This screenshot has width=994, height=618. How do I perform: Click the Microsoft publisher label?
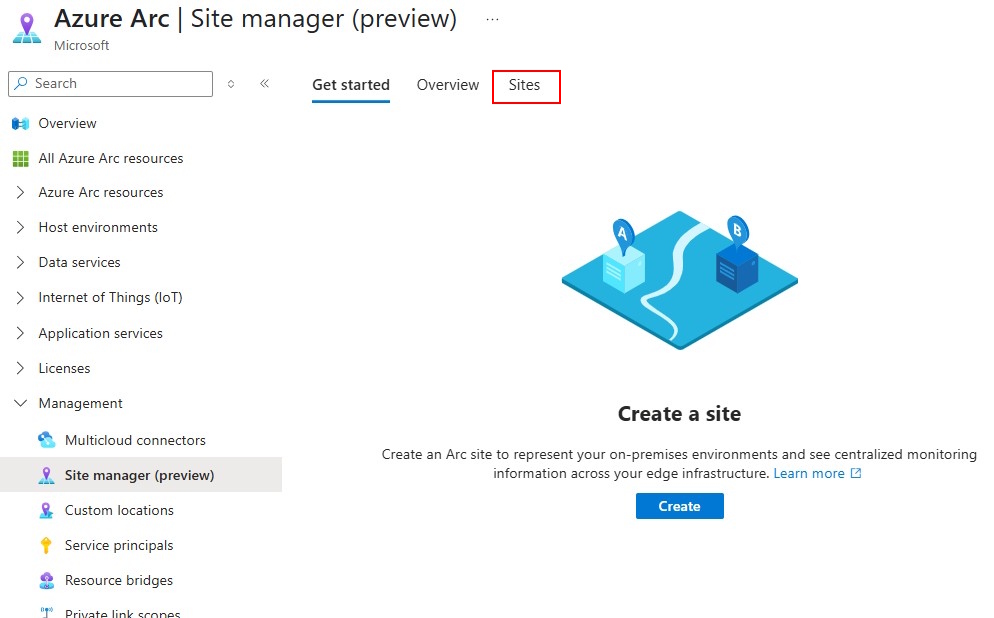click(81, 46)
